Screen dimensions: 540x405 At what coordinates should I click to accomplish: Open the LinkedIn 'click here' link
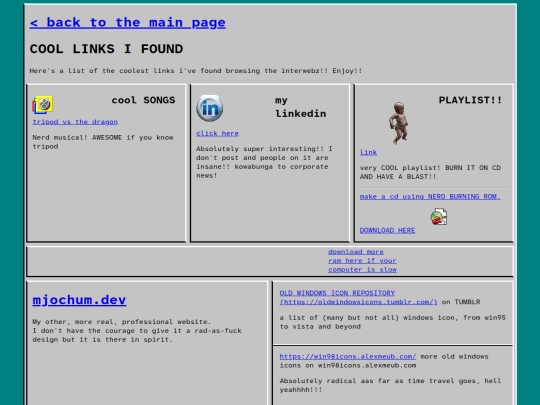click(217, 134)
